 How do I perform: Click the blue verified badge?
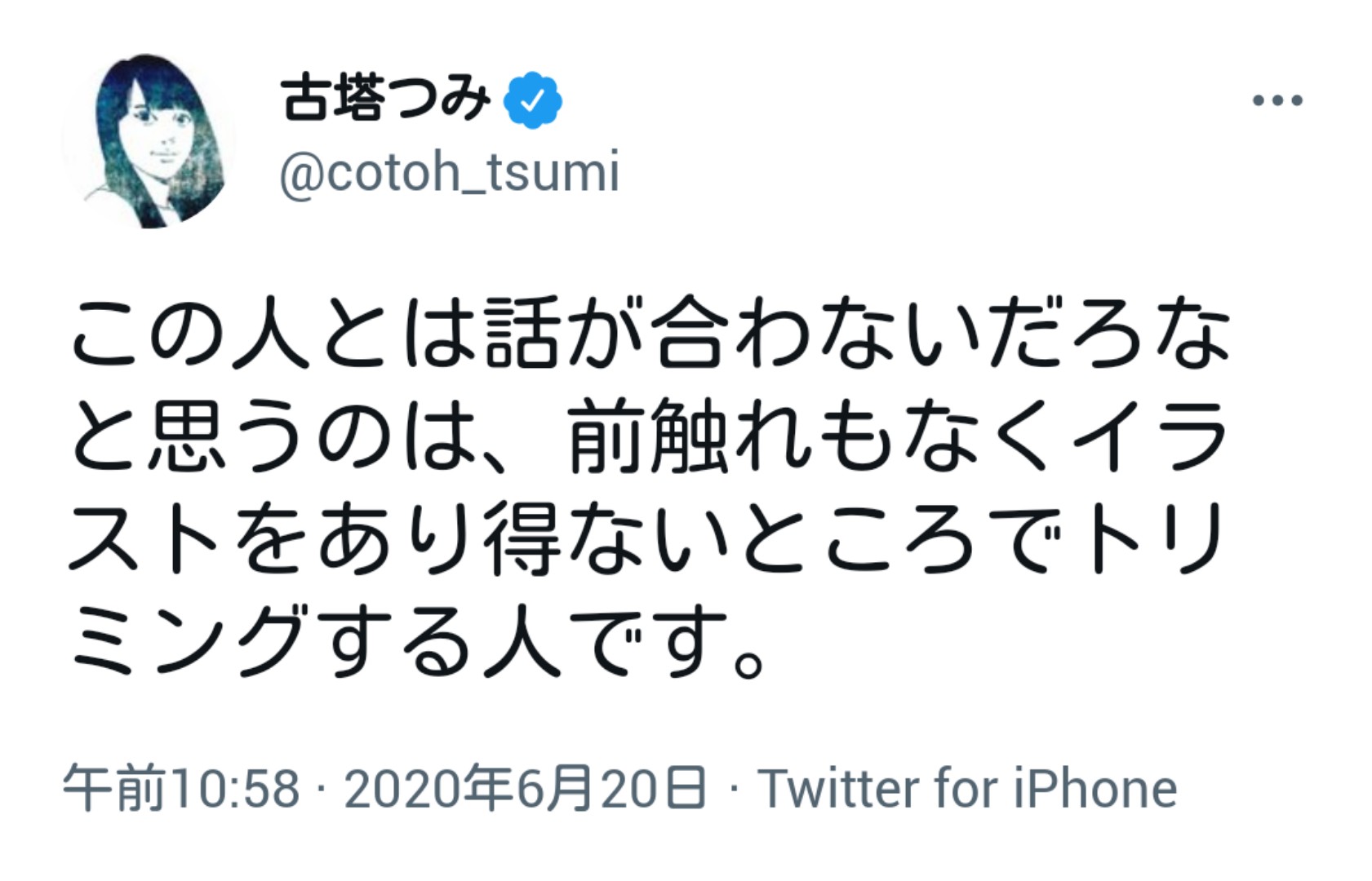(532, 100)
